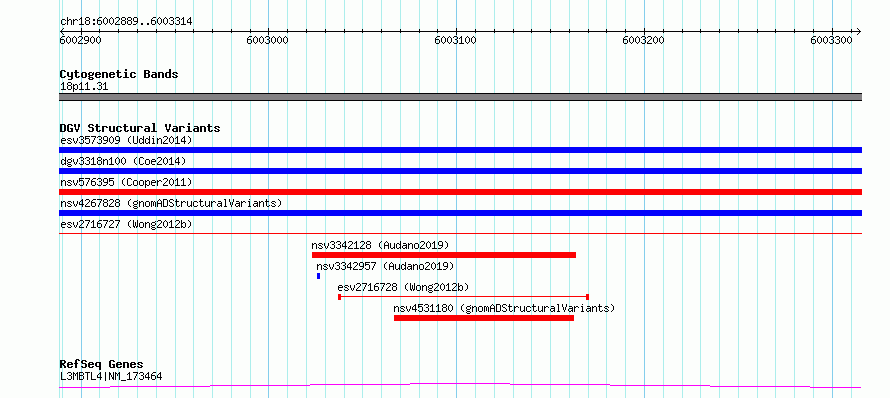Click the esv2716727 (Wong2012b) label

tap(126, 224)
